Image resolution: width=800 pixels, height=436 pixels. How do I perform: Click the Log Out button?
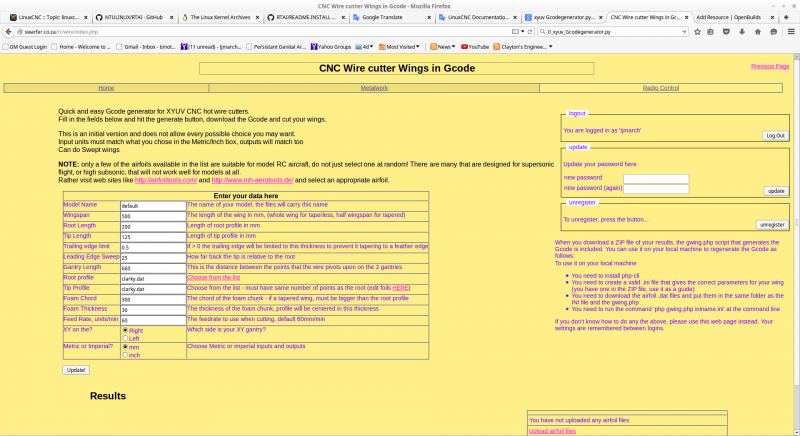[774, 135]
